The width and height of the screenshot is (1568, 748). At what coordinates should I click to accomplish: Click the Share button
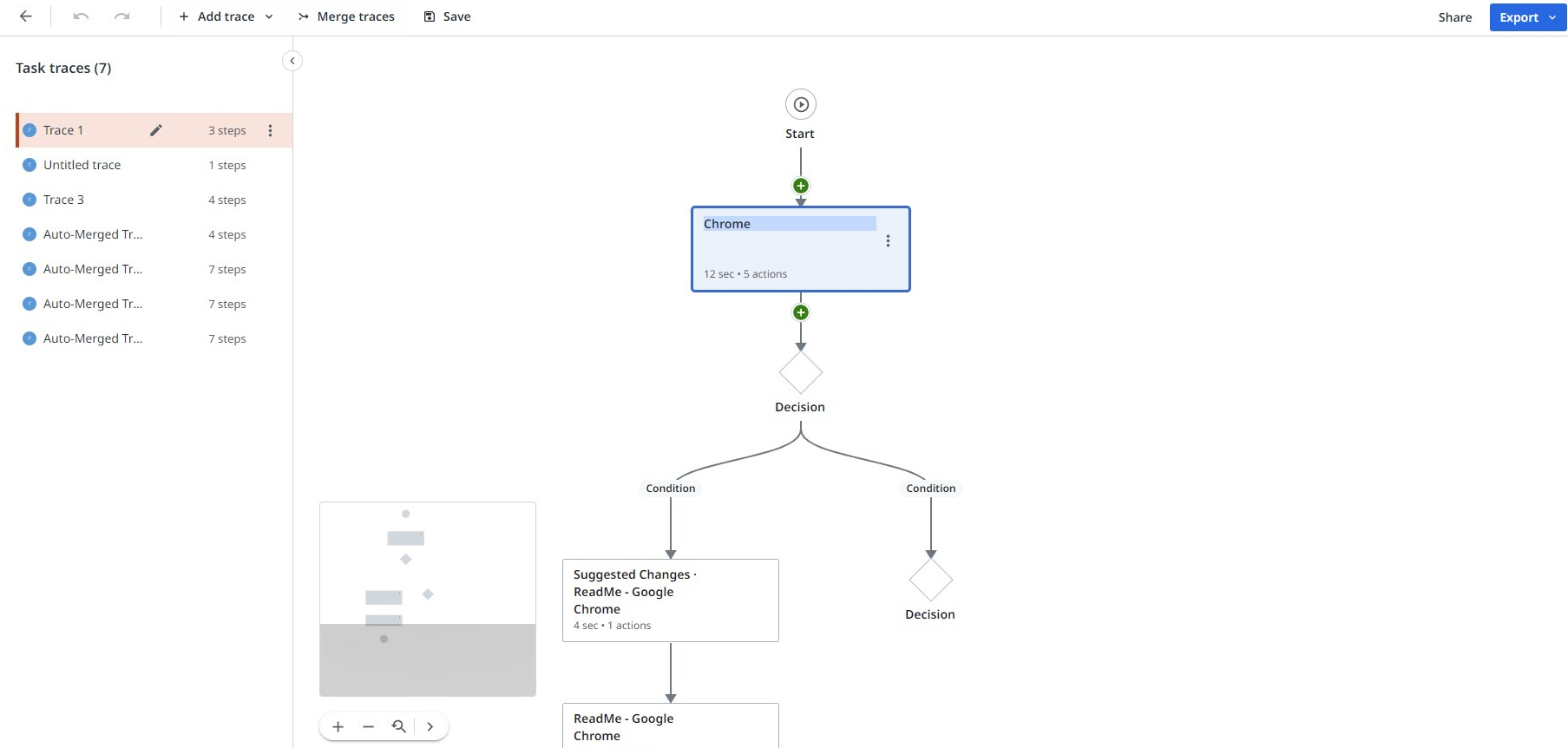tap(1455, 17)
